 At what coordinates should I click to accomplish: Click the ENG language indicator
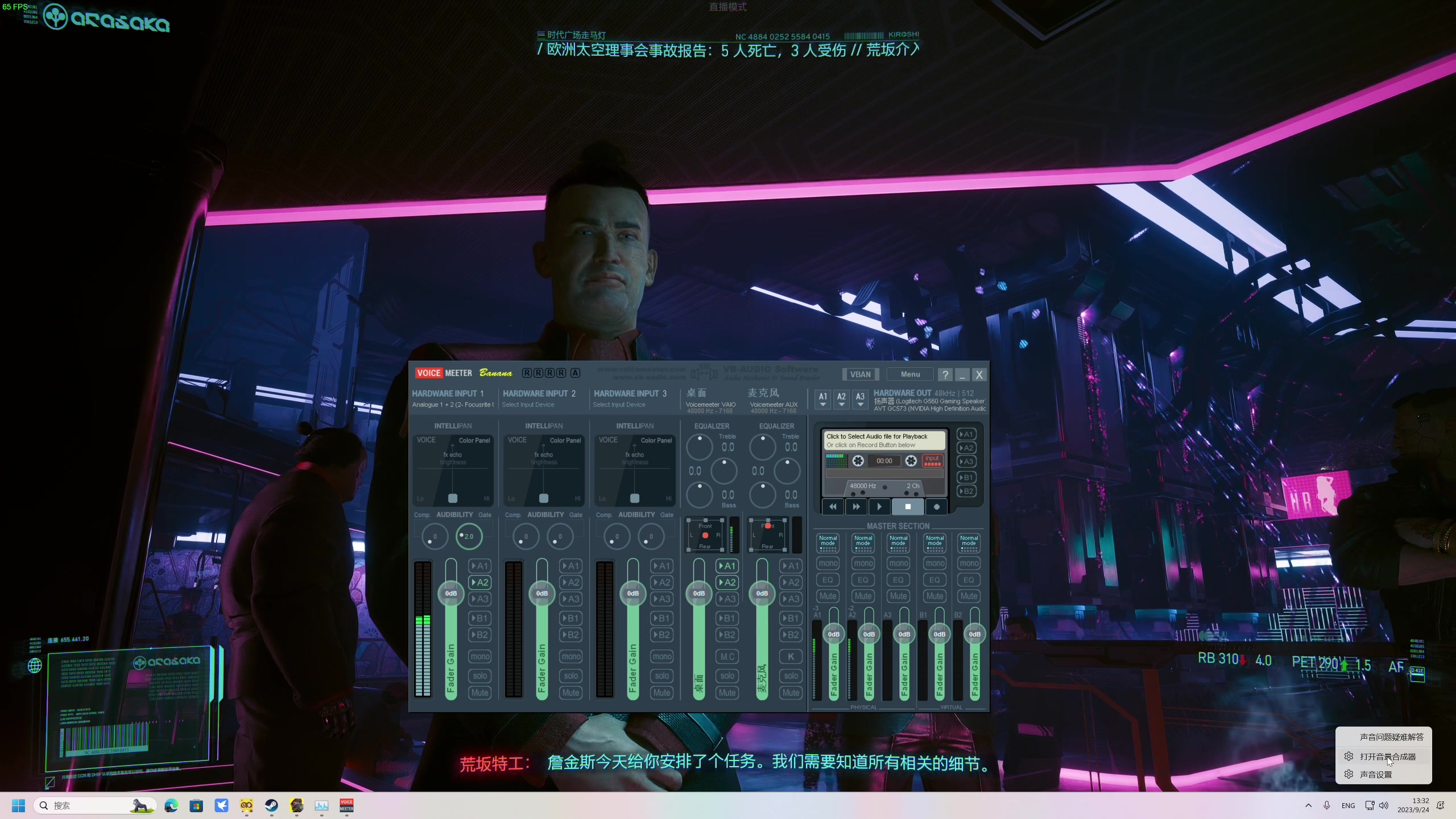tap(1348, 805)
